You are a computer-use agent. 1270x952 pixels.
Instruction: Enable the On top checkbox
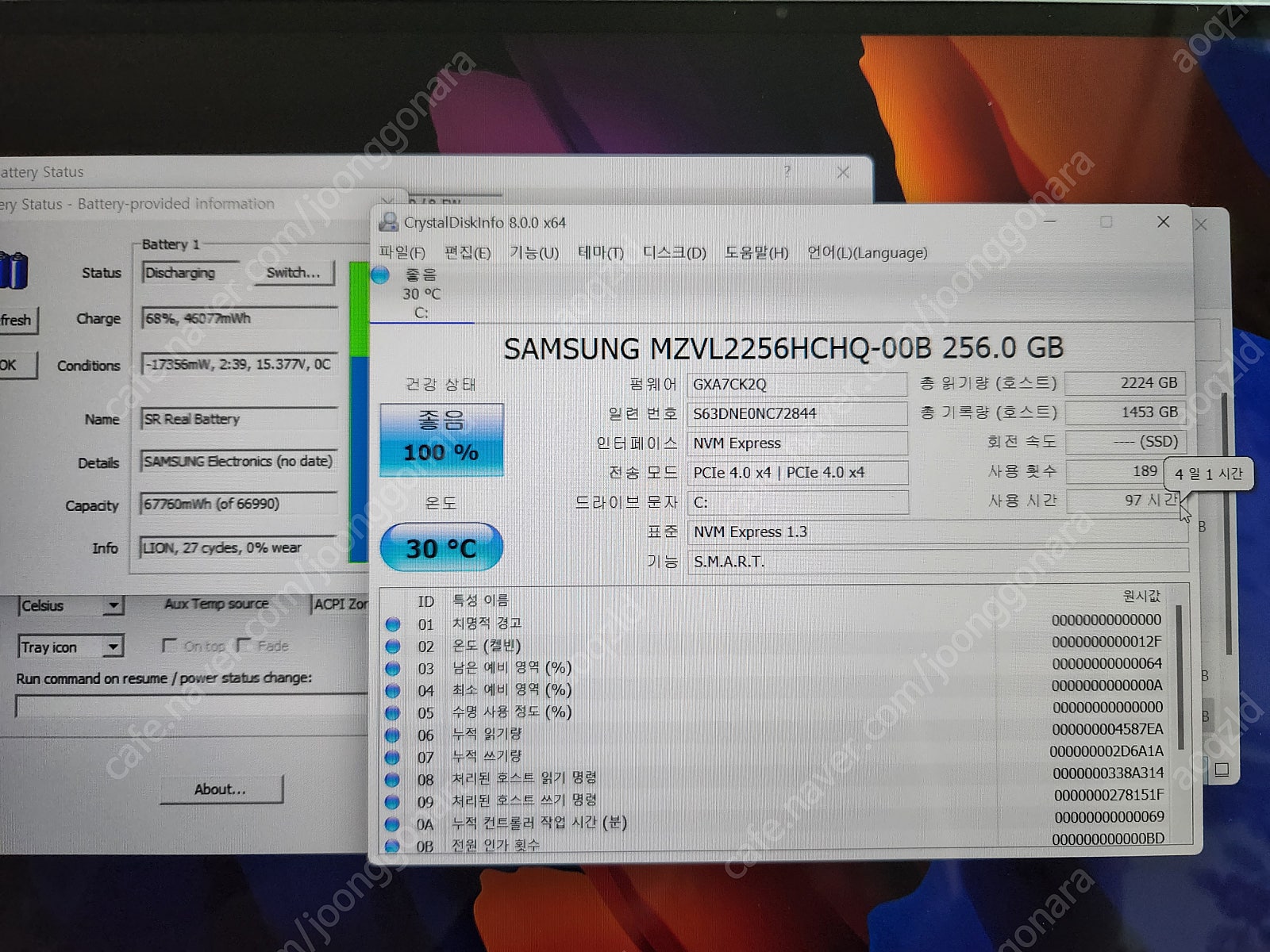pyautogui.click(x=169, y=646)
